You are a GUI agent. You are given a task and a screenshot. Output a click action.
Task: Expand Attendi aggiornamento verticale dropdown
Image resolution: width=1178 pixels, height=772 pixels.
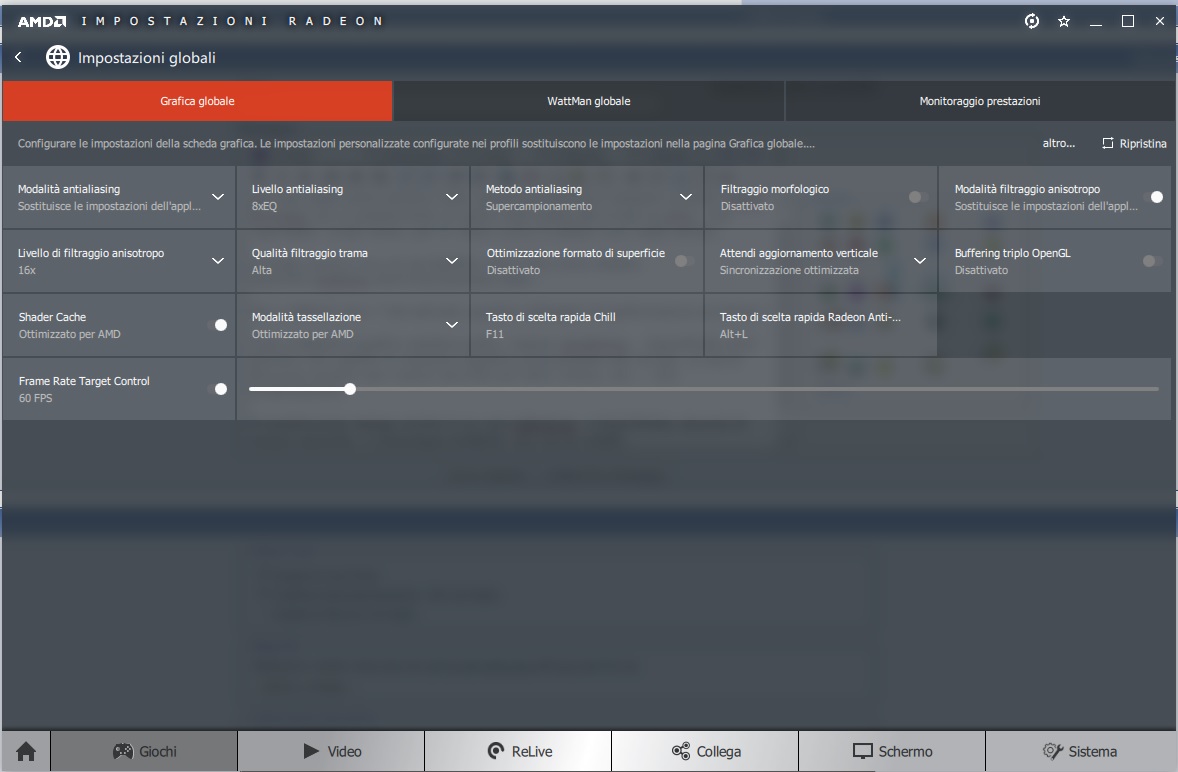920,261
